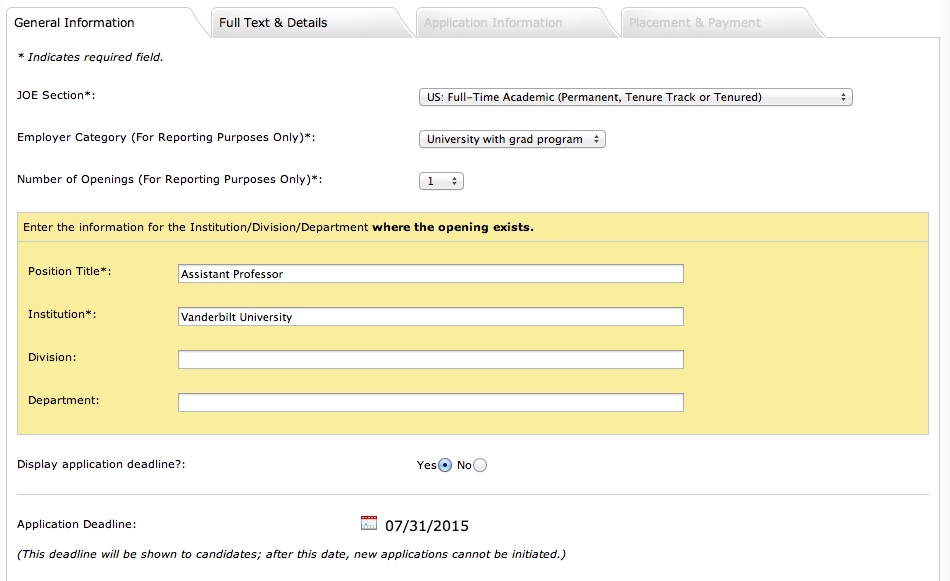Focus the empty Department field

tap(430, 402)
